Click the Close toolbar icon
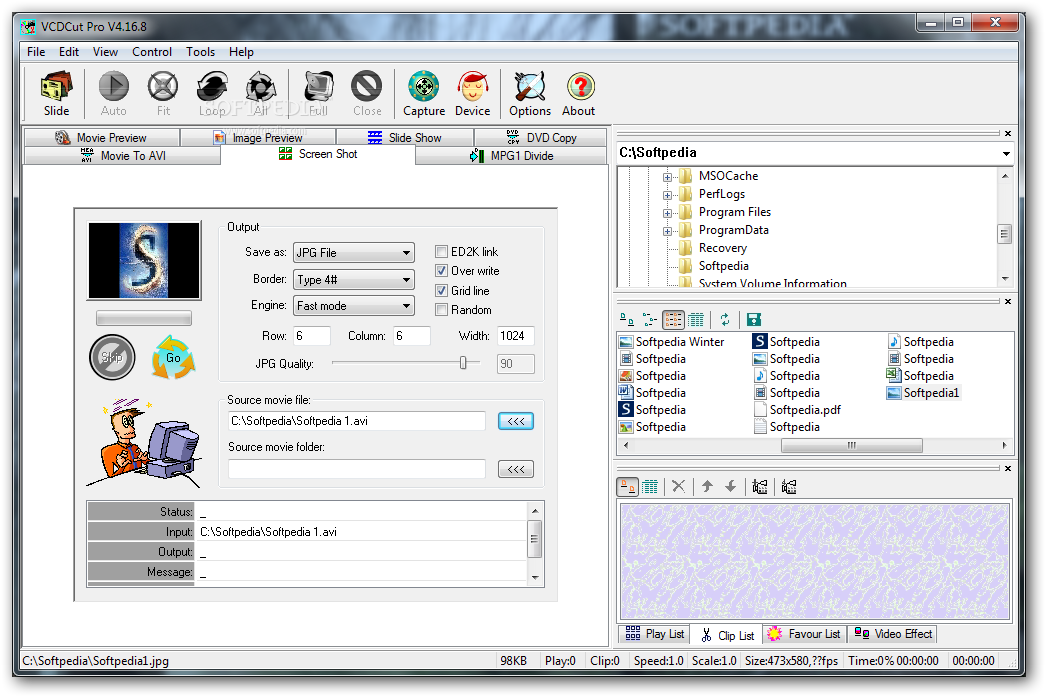Image resolution: width=1046 pixels, height=697 pixels. tap(367, 93)
